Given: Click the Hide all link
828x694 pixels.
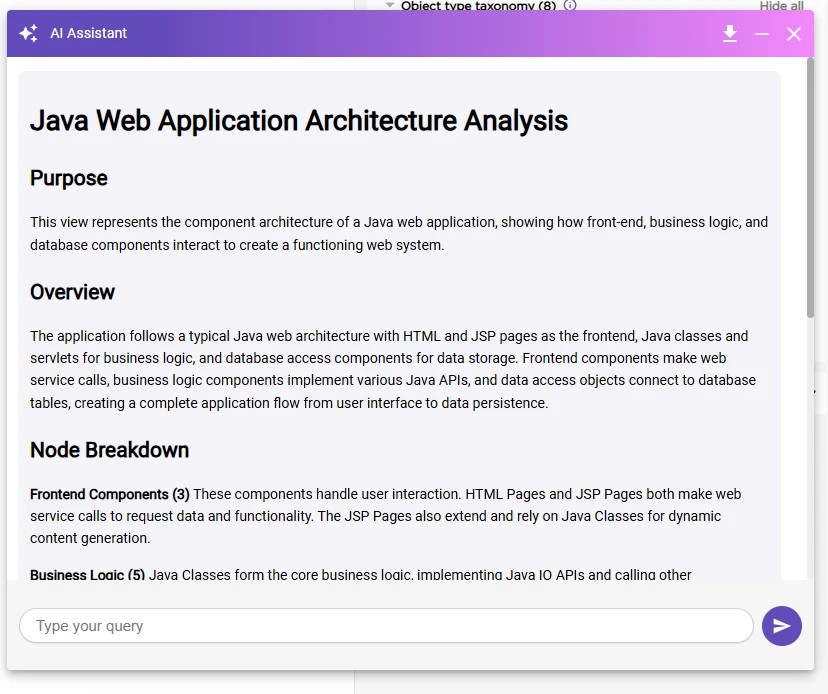Looking at the screenshot, I should 781,5.
